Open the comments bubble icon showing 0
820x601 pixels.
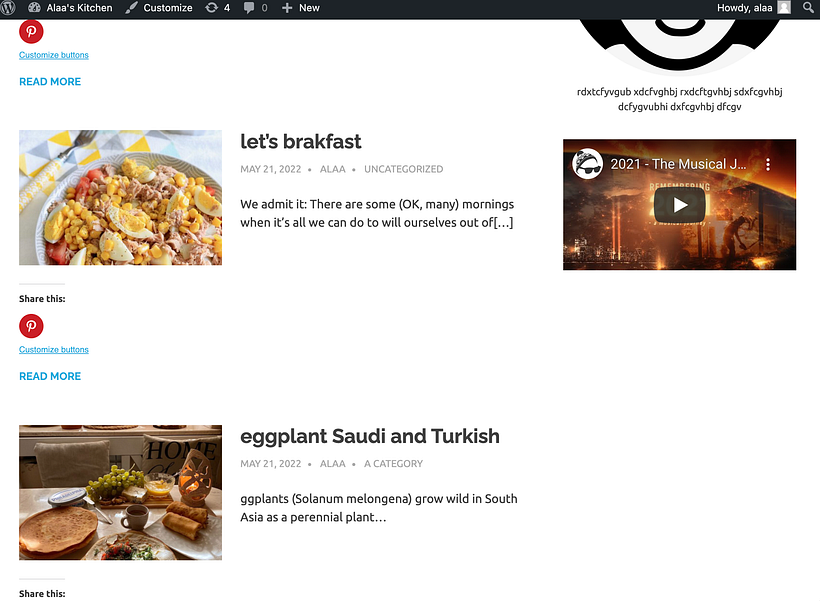tap(251, 8)
